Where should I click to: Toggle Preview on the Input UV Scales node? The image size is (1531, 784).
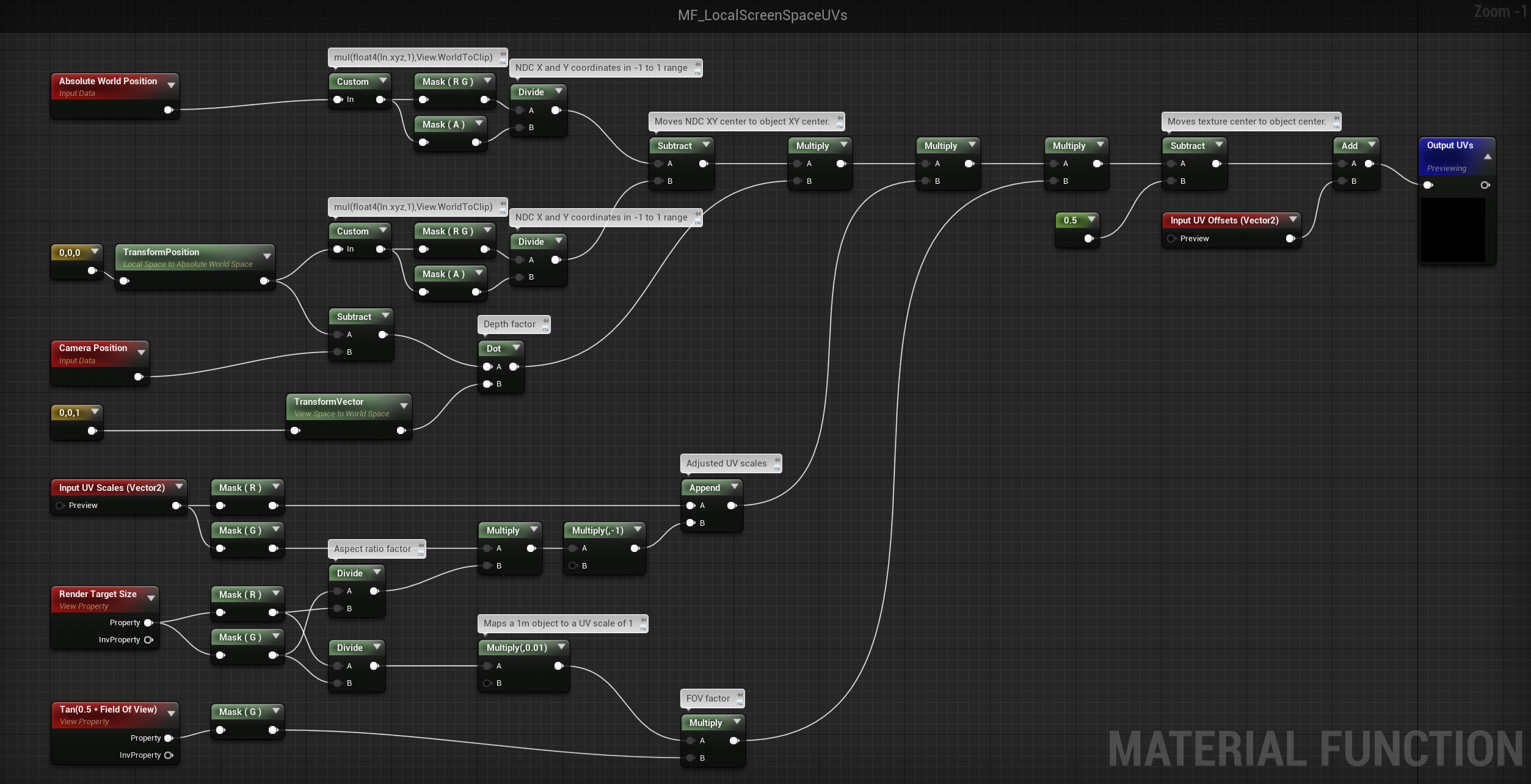click(60, 506)
